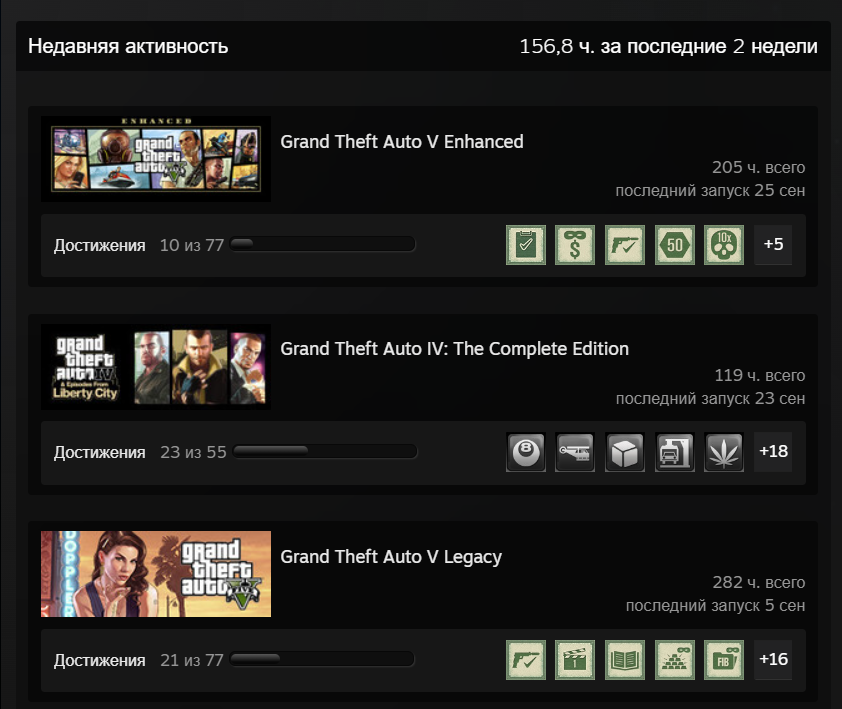Click the masked dollar sign achievement icon in GTA V Enhanced
Viewport: 842px width, 709px height.
[x=575, y=245]
